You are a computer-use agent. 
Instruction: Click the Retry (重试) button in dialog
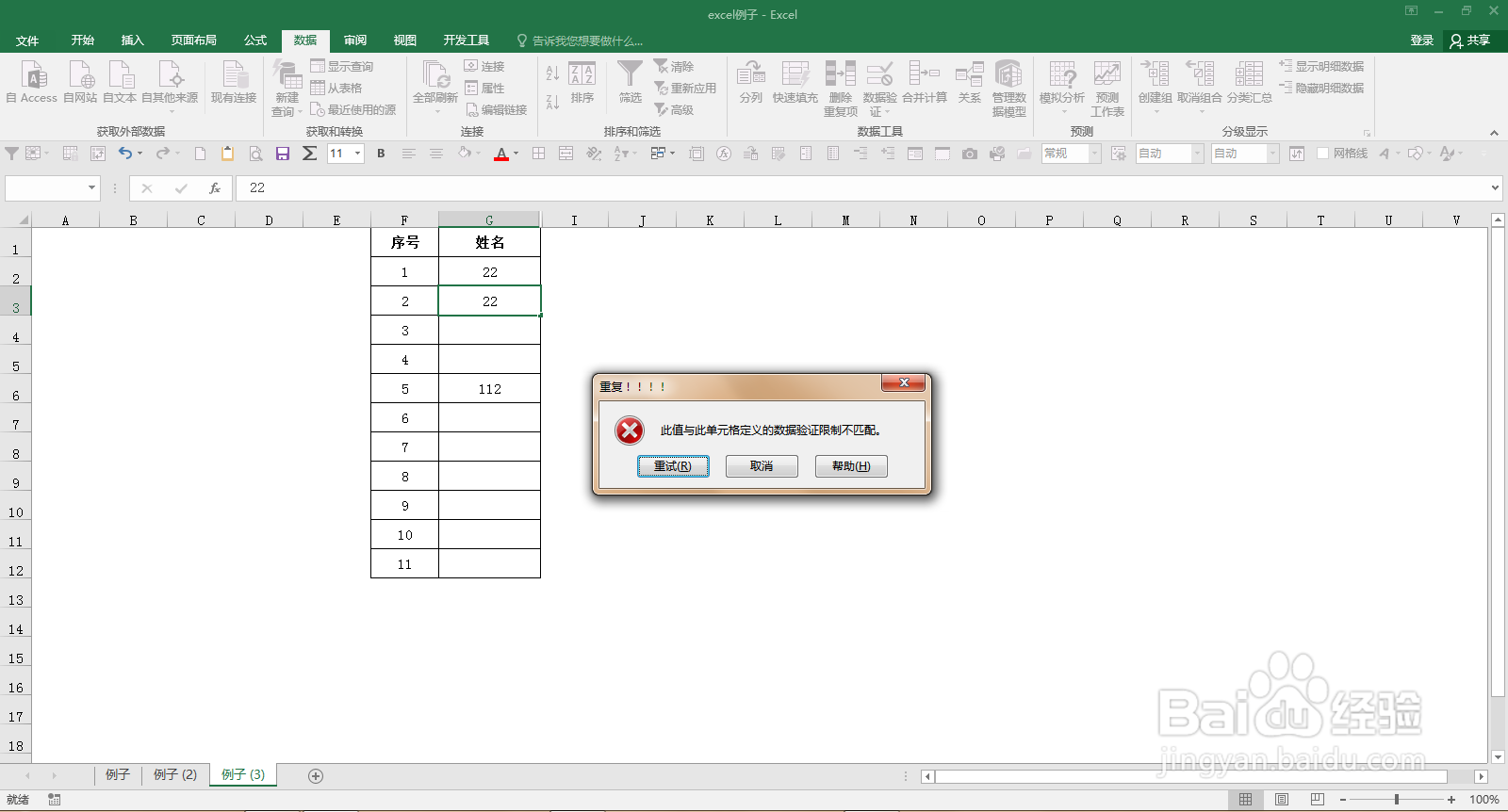coord(673,466)
